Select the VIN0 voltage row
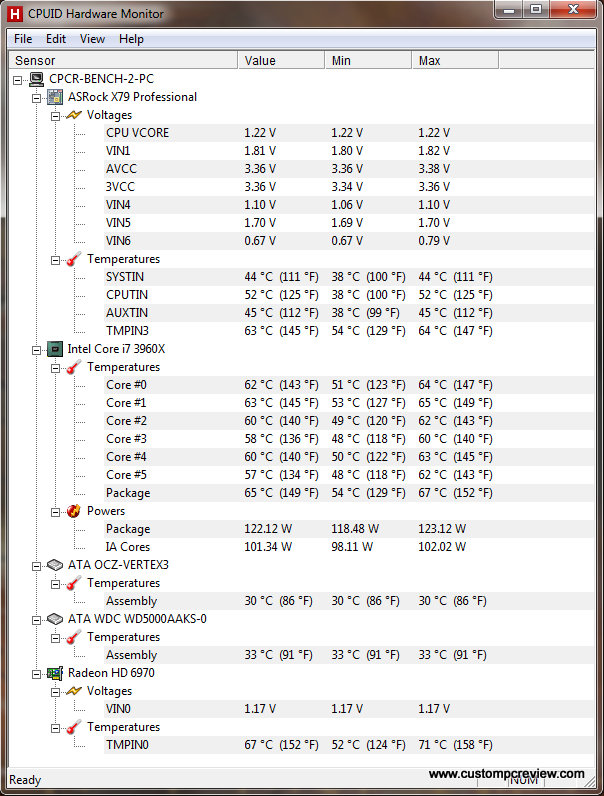The height and width of the screenshot is (796, 604). 349,709
